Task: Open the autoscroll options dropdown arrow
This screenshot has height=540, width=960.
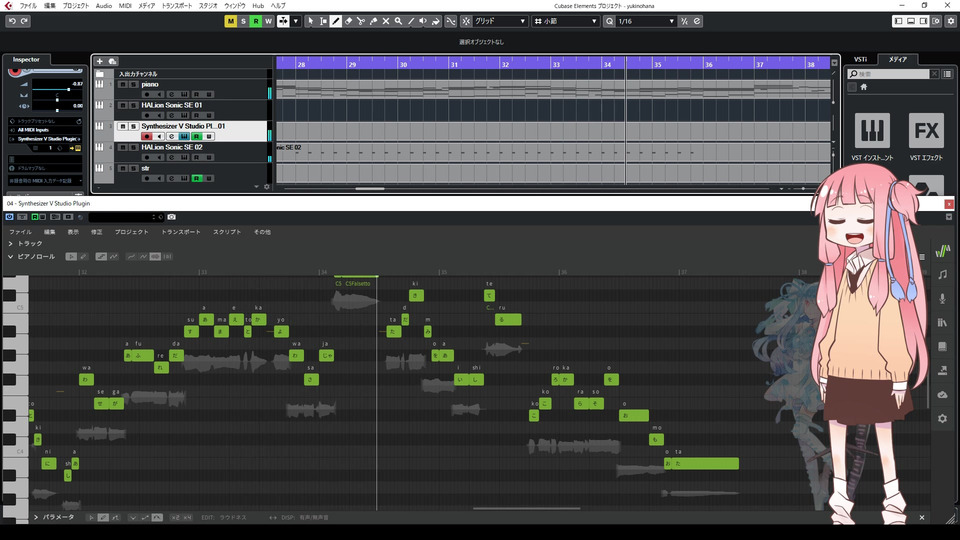Action: [x=296, y=21]
